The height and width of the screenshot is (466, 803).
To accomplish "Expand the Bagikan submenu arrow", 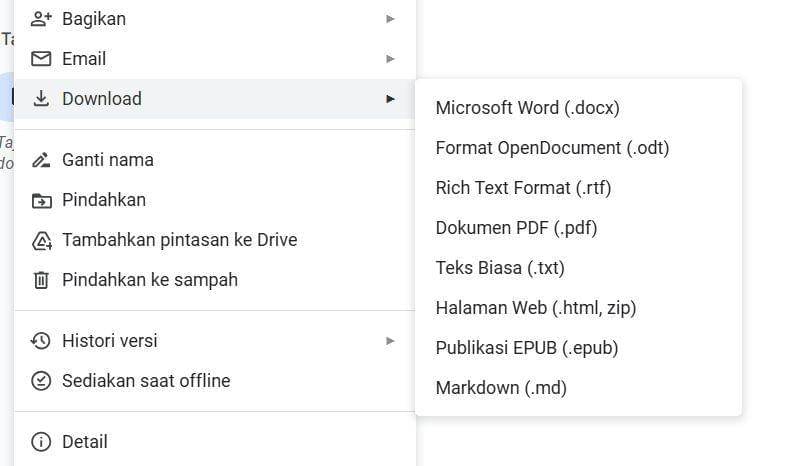I will pyautogui.click(x=390, y=19).
